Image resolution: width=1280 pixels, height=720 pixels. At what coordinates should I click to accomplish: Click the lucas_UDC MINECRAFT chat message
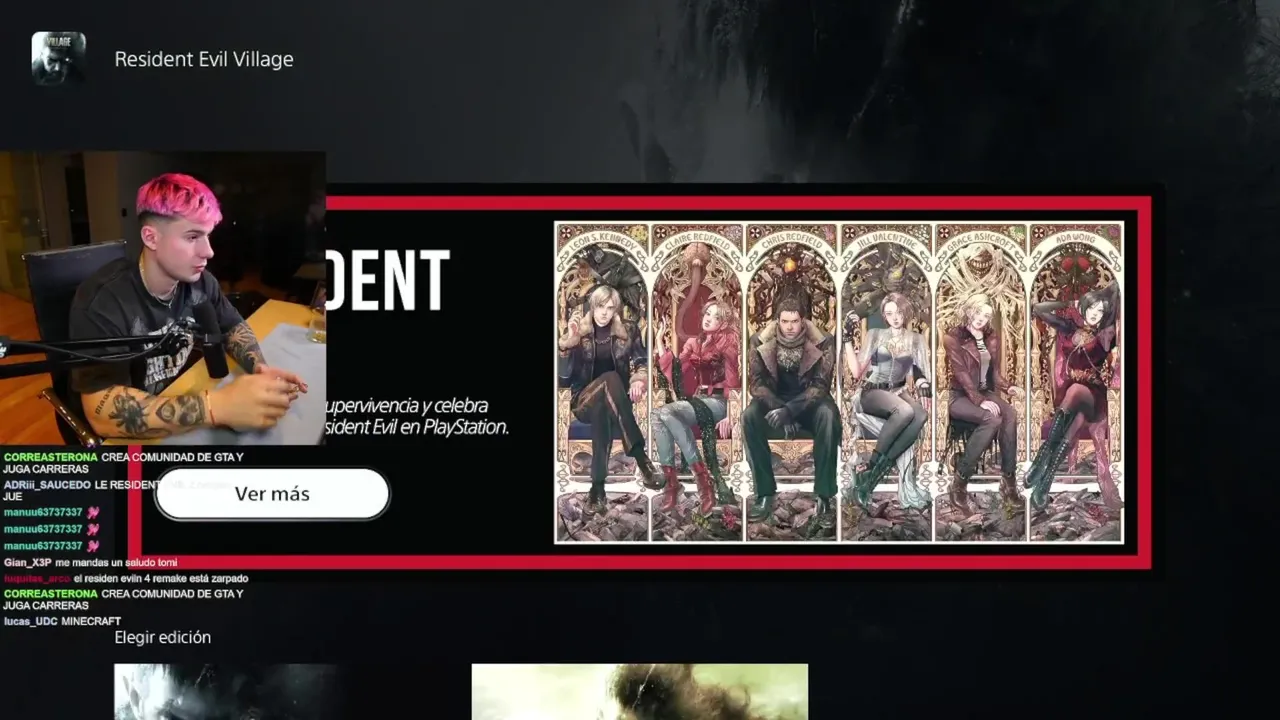62,622
